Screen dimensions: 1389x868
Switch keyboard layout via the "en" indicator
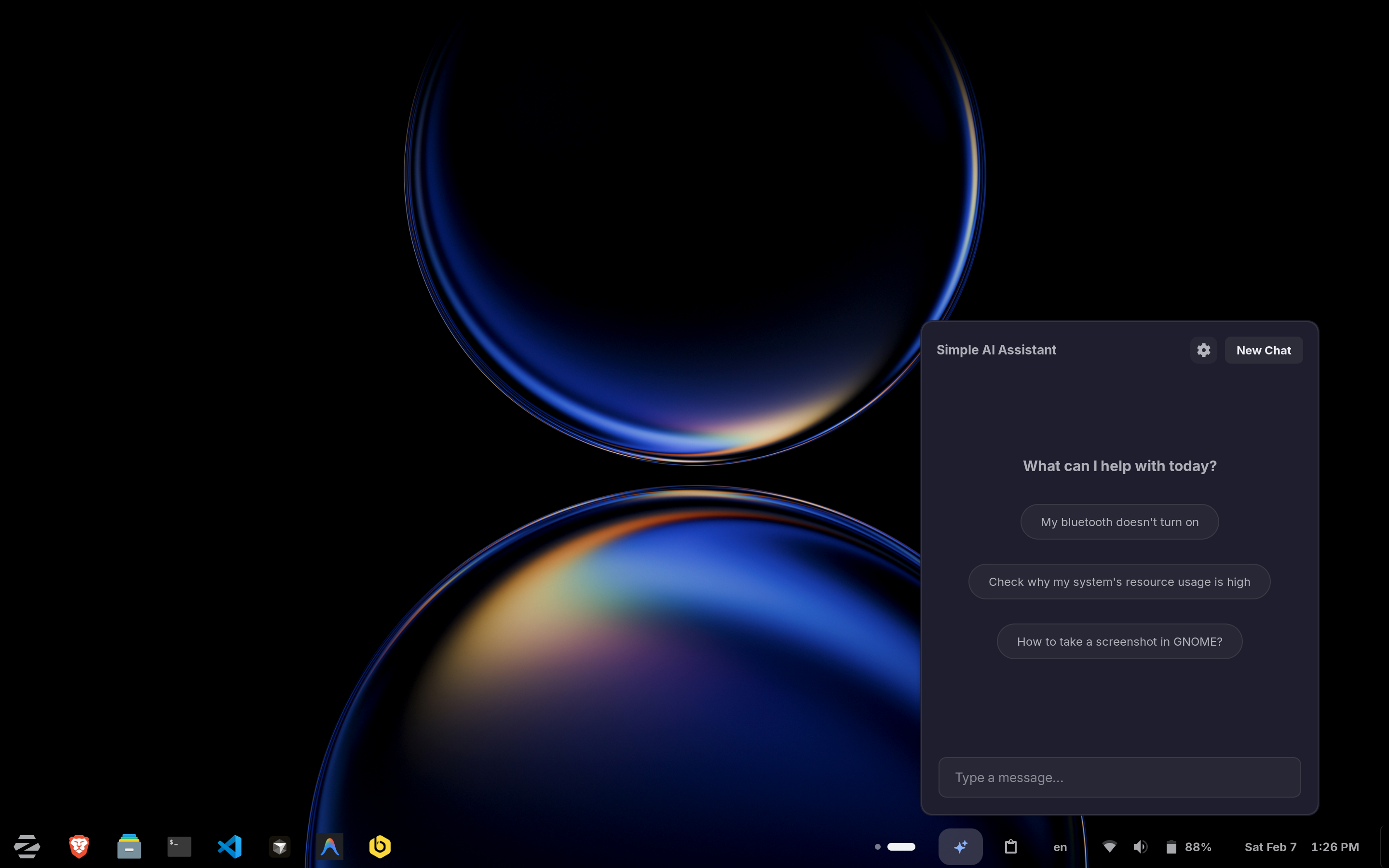(1060, 846)
